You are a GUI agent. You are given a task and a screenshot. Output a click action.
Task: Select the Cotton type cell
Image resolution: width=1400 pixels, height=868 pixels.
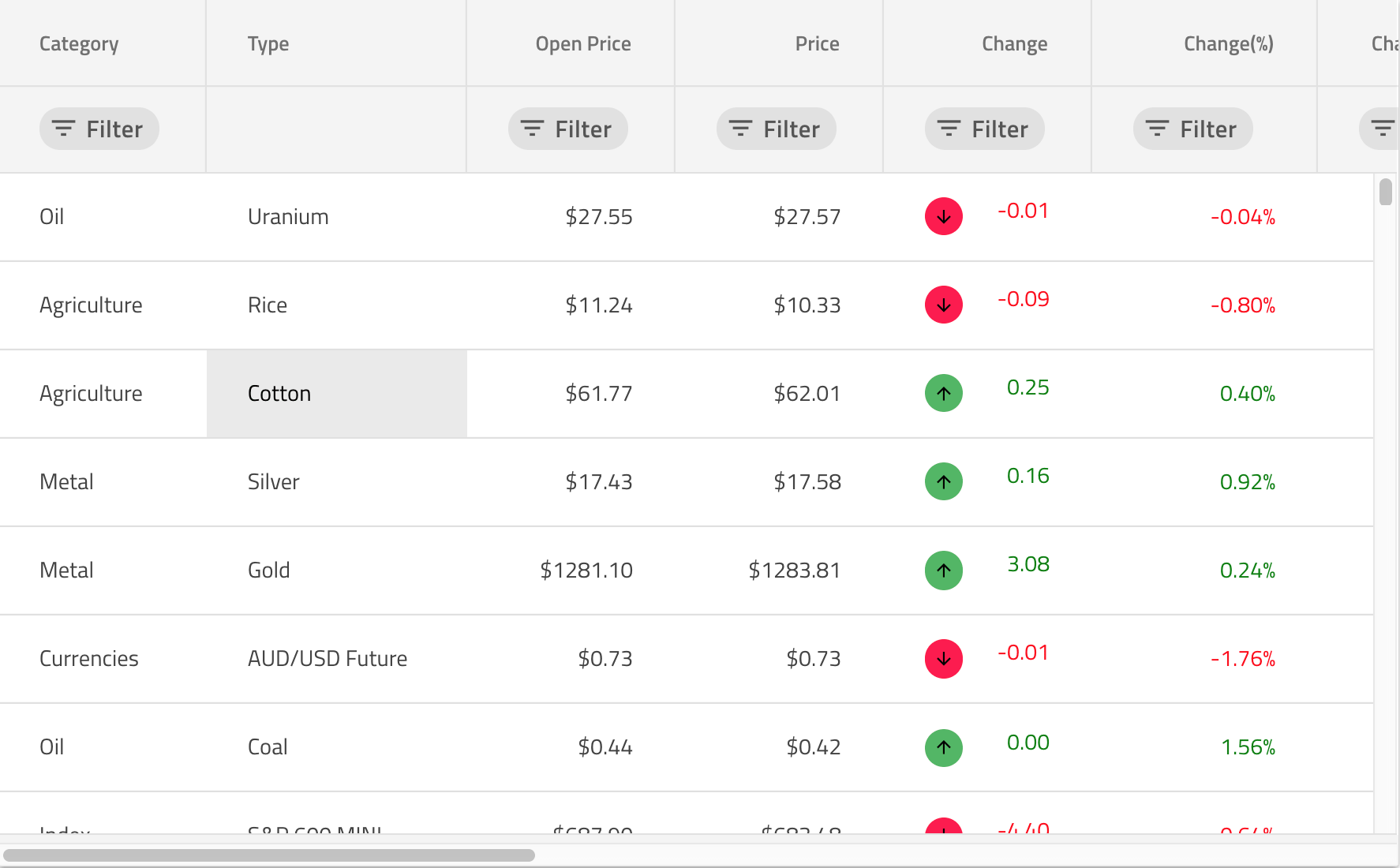(337, 394)
